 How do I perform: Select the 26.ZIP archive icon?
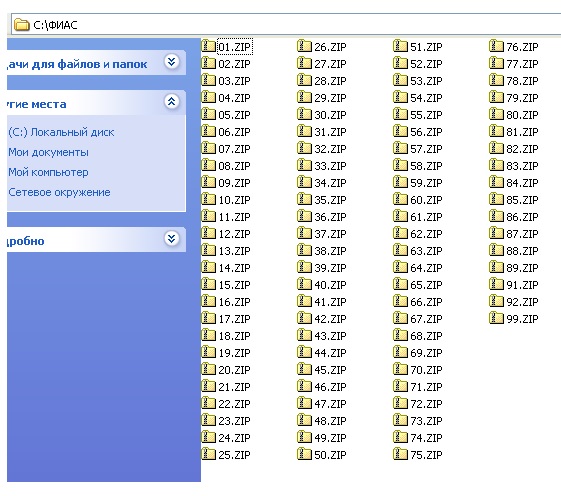[x=304, y=46]
